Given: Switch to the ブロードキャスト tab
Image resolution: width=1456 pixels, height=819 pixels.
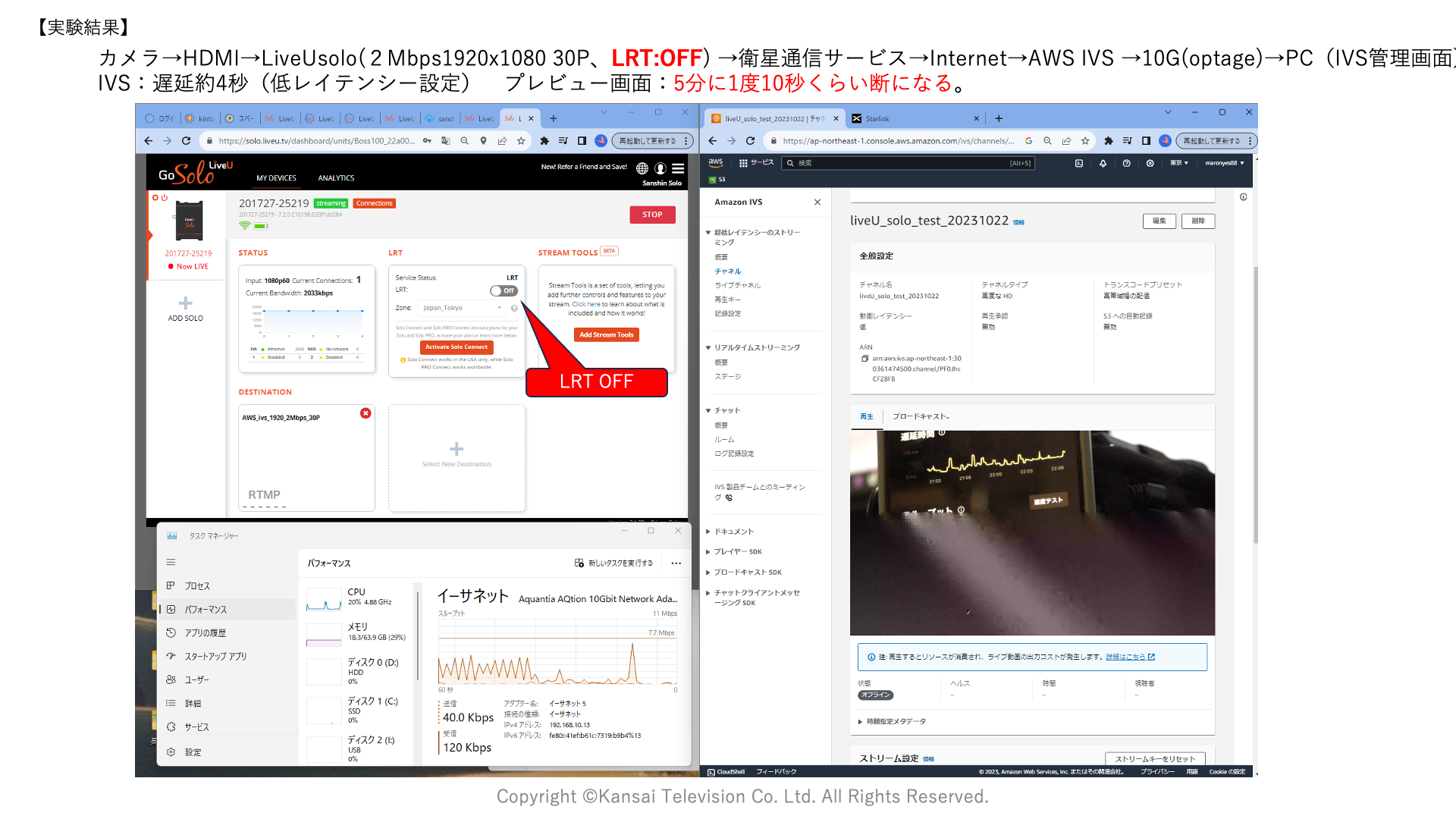Looking at the screenshot, I should tap(920, 416).
